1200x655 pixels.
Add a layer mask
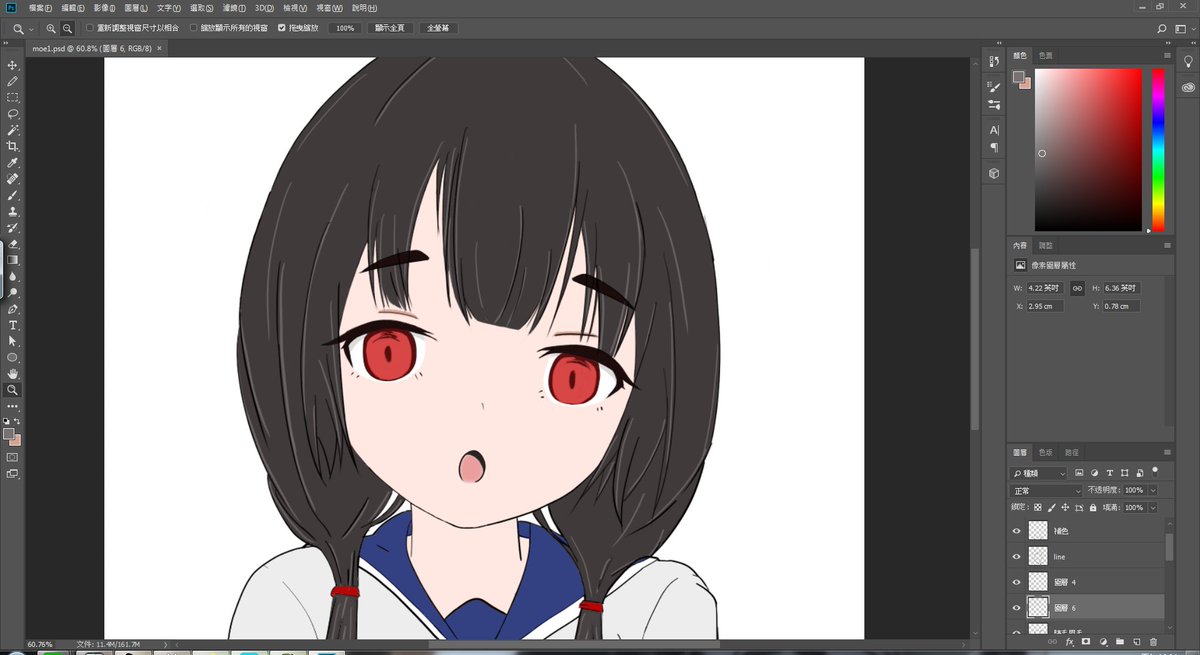click(1086, 641)
